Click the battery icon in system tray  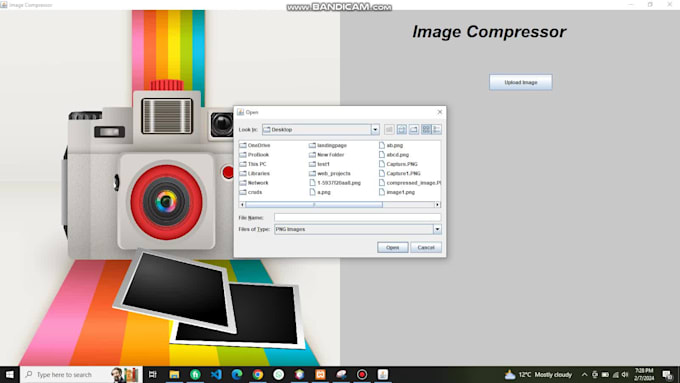[x=605, y=374]
